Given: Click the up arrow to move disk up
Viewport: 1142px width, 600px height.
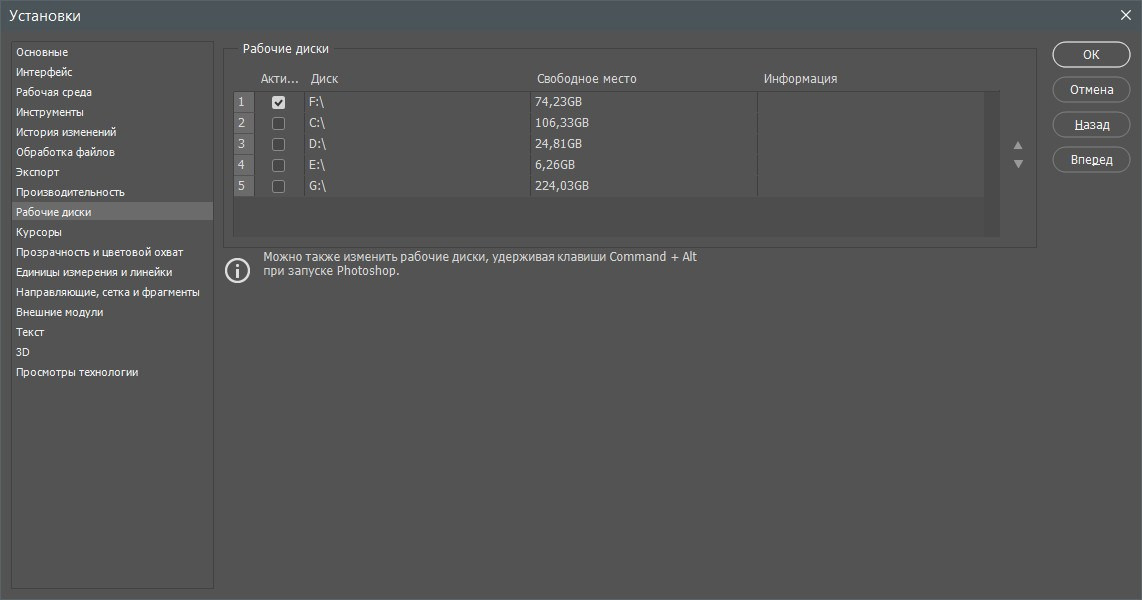Looking at the screenshot, I should [1018, 145].
